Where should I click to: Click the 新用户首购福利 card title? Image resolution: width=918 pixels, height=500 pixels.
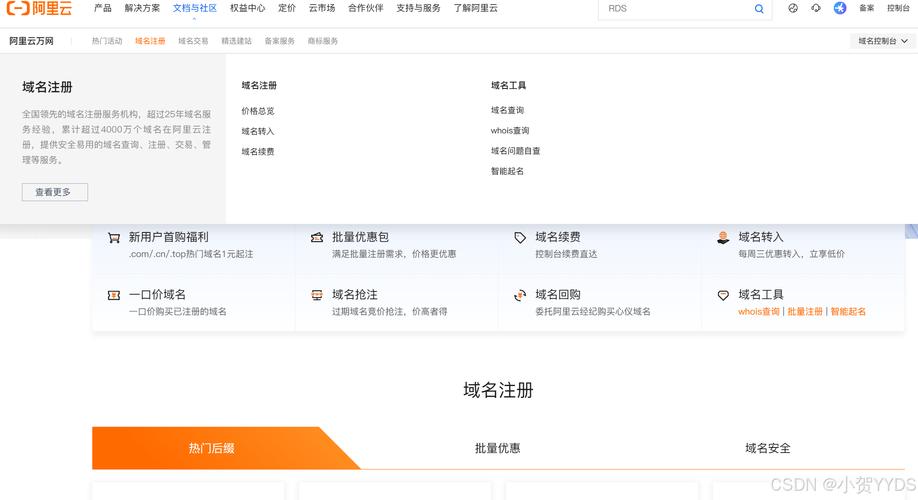(x=169, y=237)
